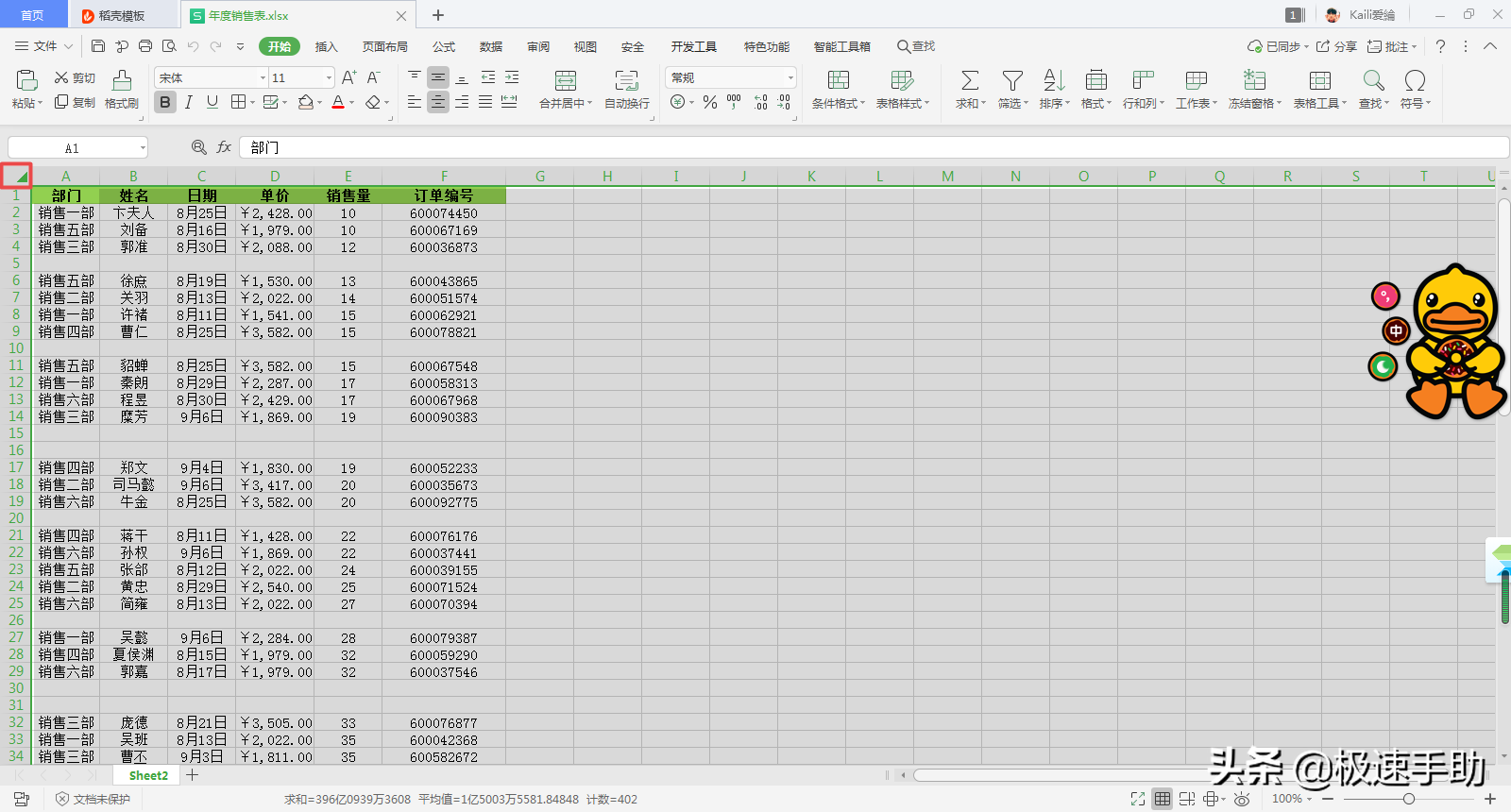Viewport: 1511px width, 812px height.
Task: Toggle right text alignment
Action: click(x=462, y=102)
